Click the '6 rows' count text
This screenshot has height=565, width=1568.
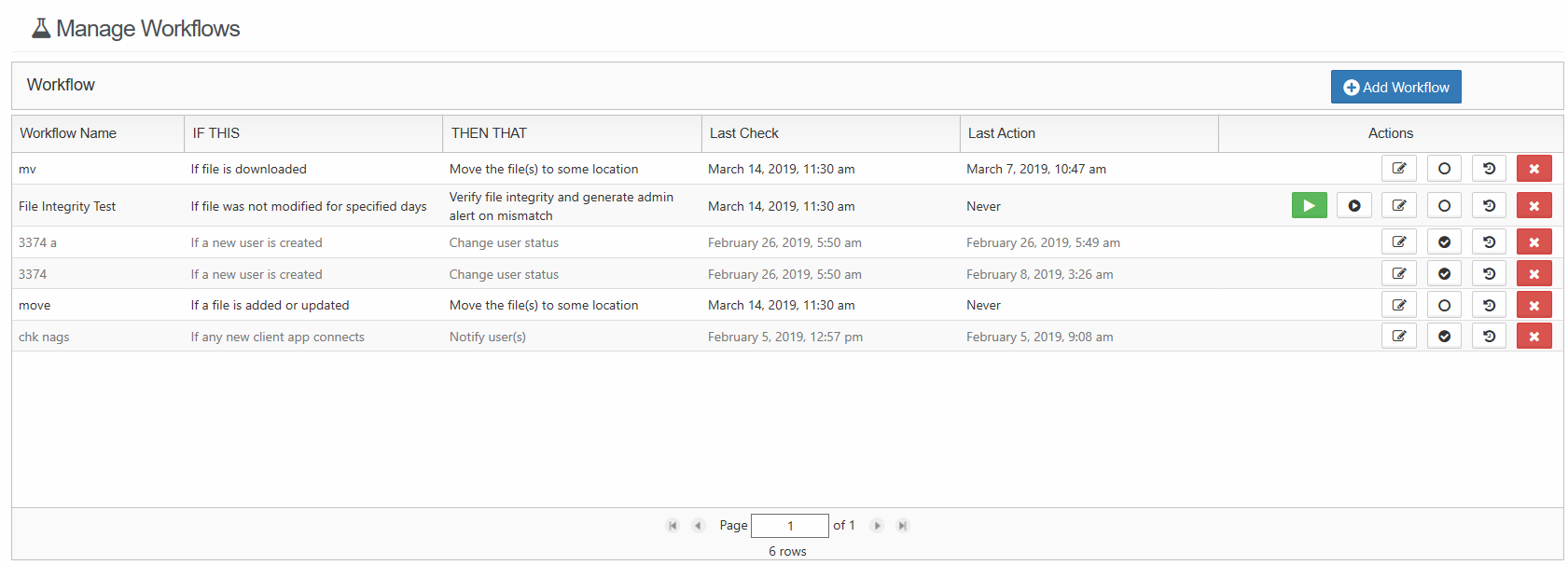click(x=787, y=551)
